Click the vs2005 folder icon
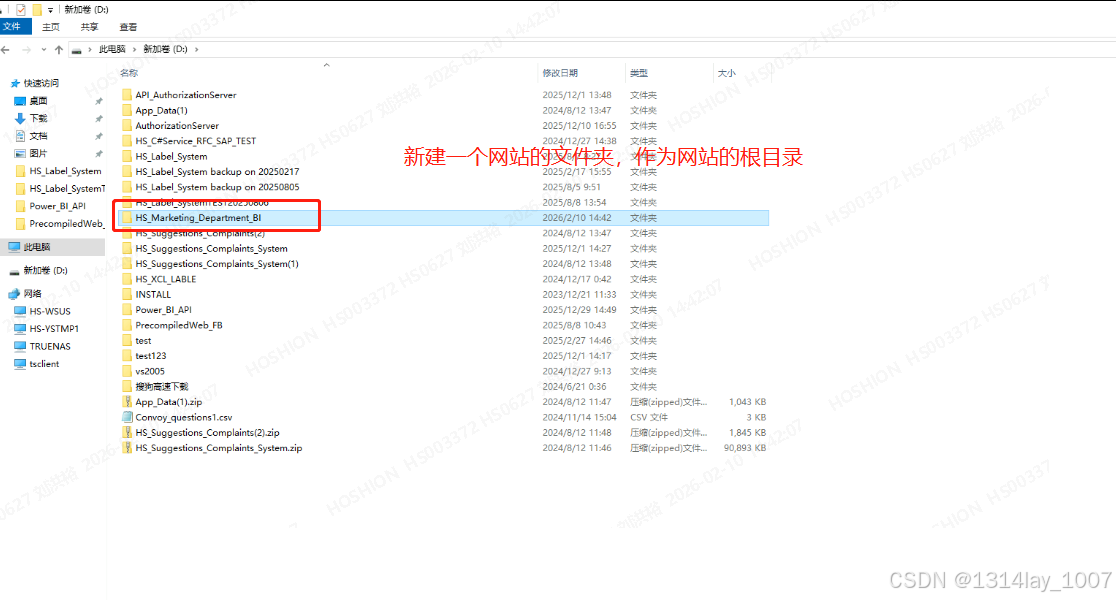The height and width of the screenshot is (600, 1116). tap(127, 371)
